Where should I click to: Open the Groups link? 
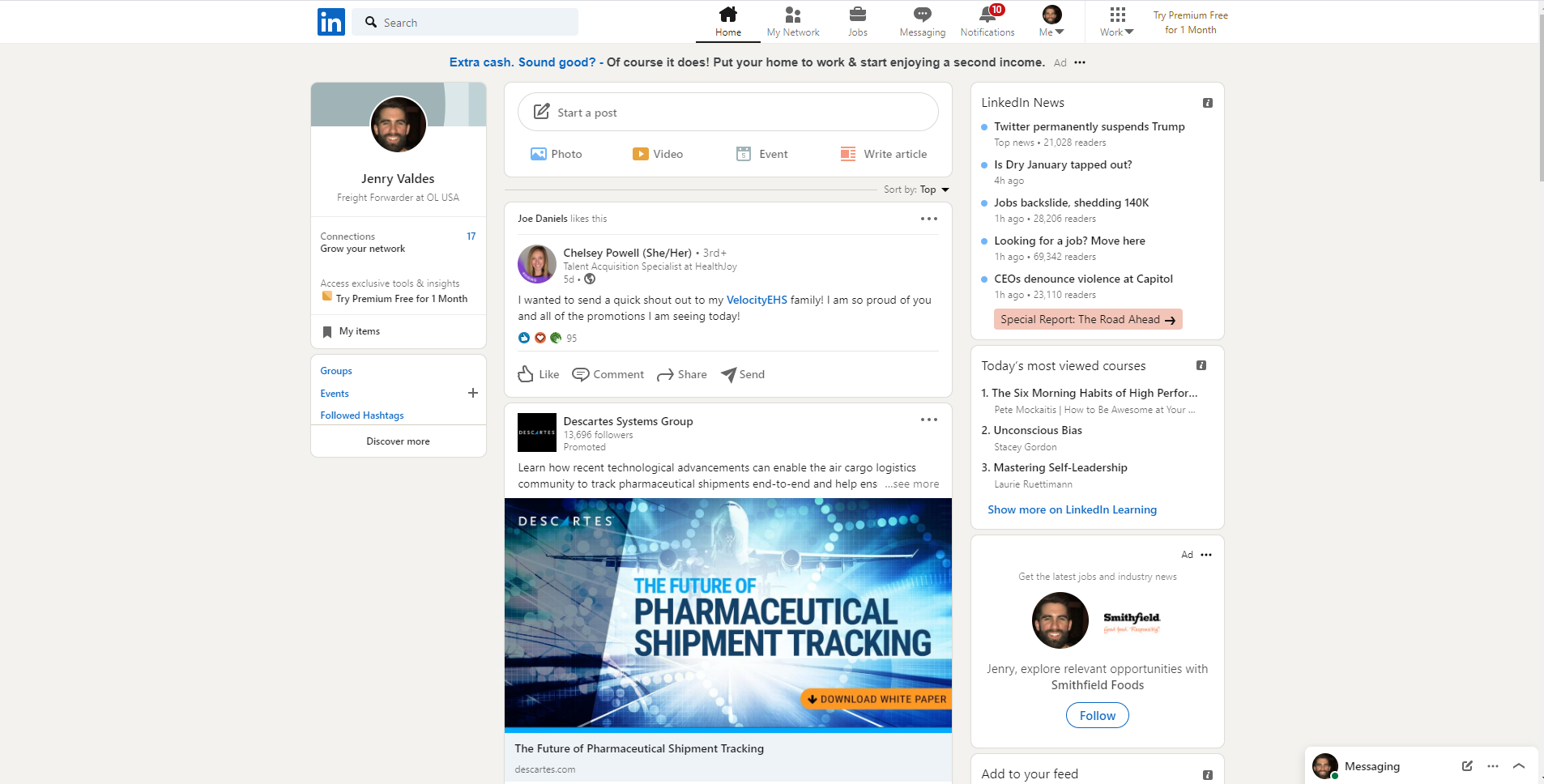click(x=336, y=371)
